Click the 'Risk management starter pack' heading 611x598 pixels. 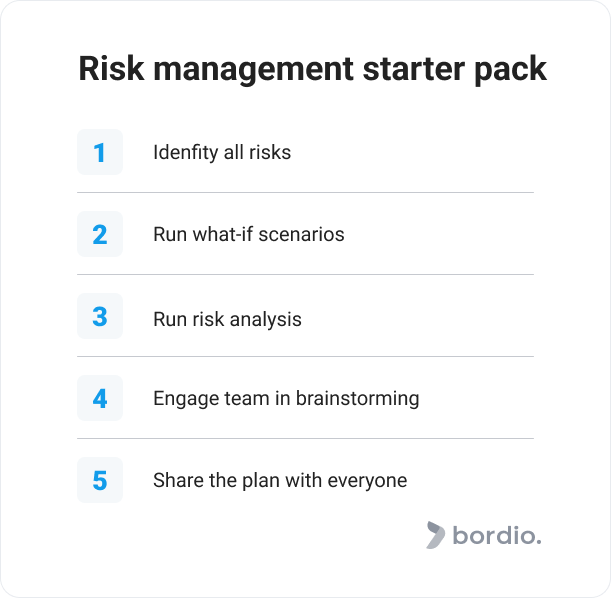click(313, 69)
